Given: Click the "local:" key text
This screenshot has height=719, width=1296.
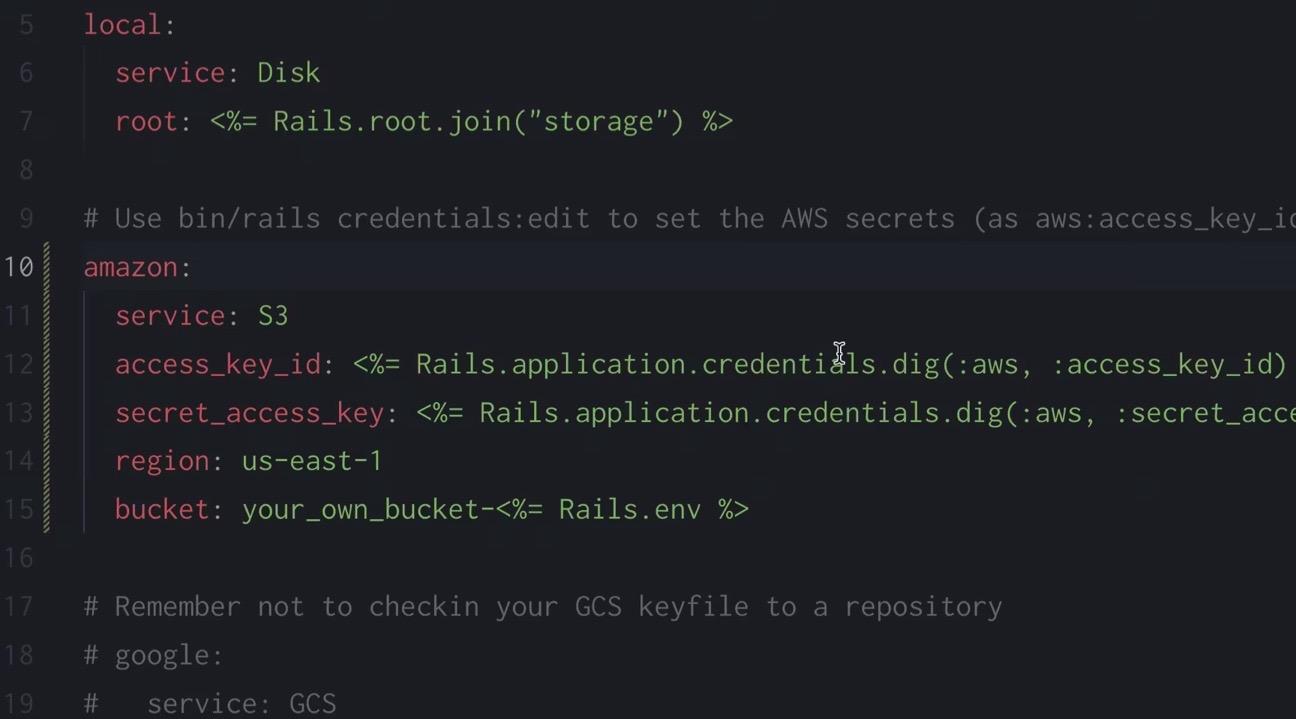Looking at the screenshot, I should tap(122, 25).
